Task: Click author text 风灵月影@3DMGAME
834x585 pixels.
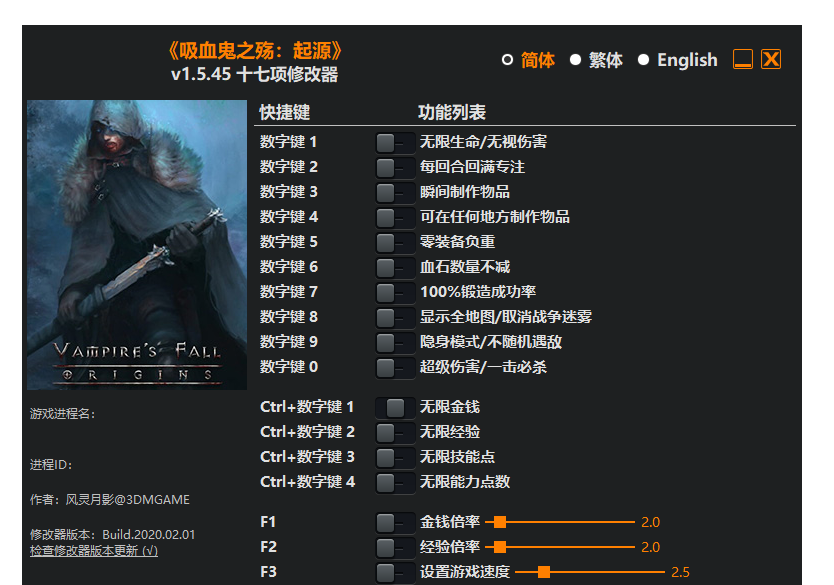Action: [128, 500]
